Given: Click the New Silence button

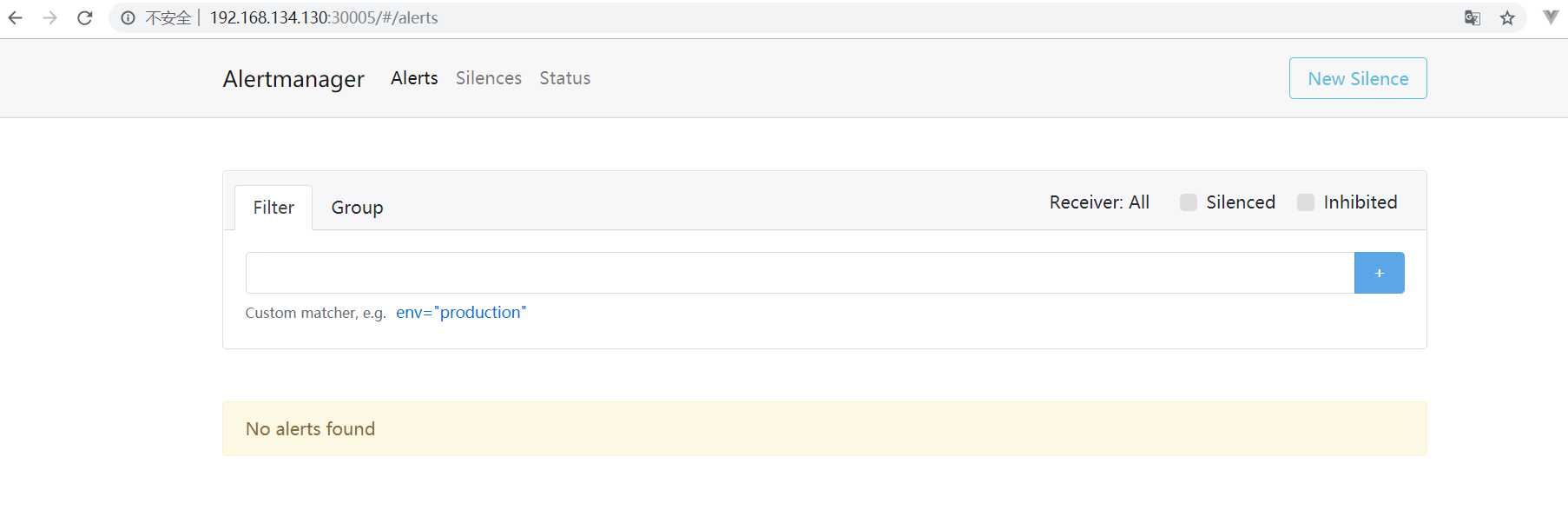Looking at the screenshot, I should [x=1358, y=78].
